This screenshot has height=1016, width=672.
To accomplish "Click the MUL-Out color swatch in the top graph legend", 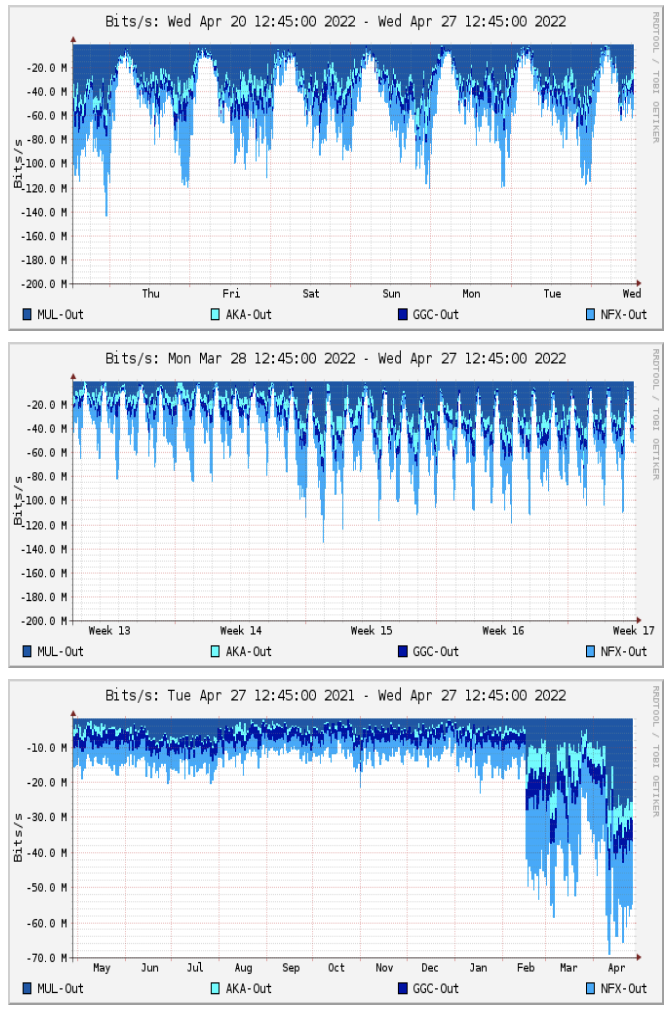I will (x=27, y=315).
